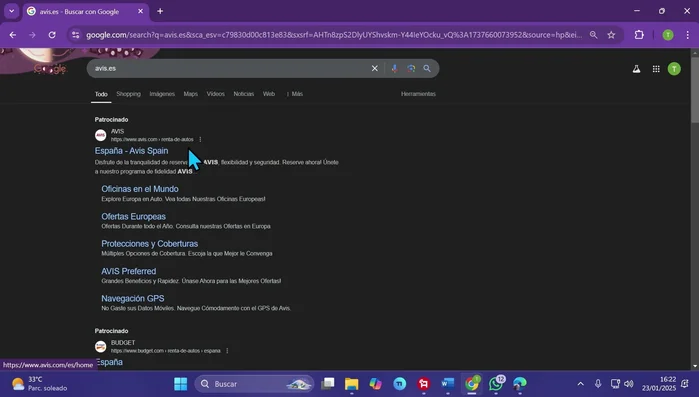Open the zoom magnifier in address bar

[593, 35]
